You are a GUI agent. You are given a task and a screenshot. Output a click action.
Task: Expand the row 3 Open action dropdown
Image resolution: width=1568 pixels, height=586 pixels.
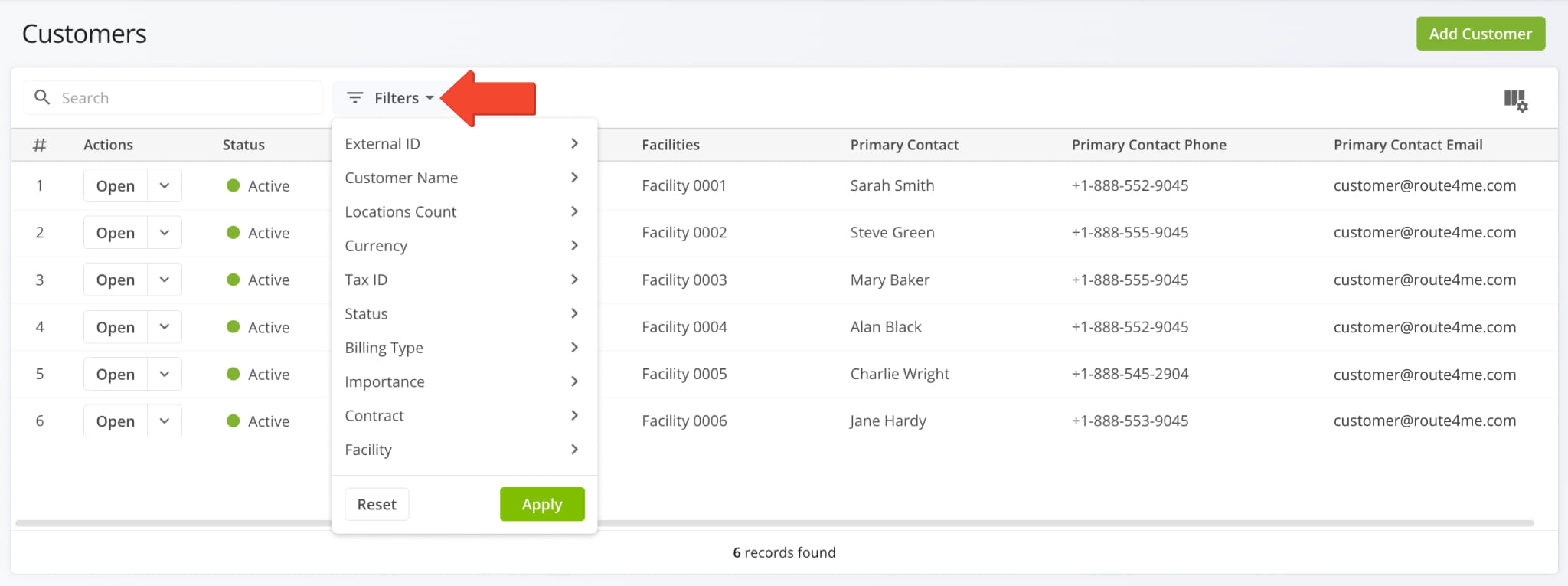[x=165, y=280]
